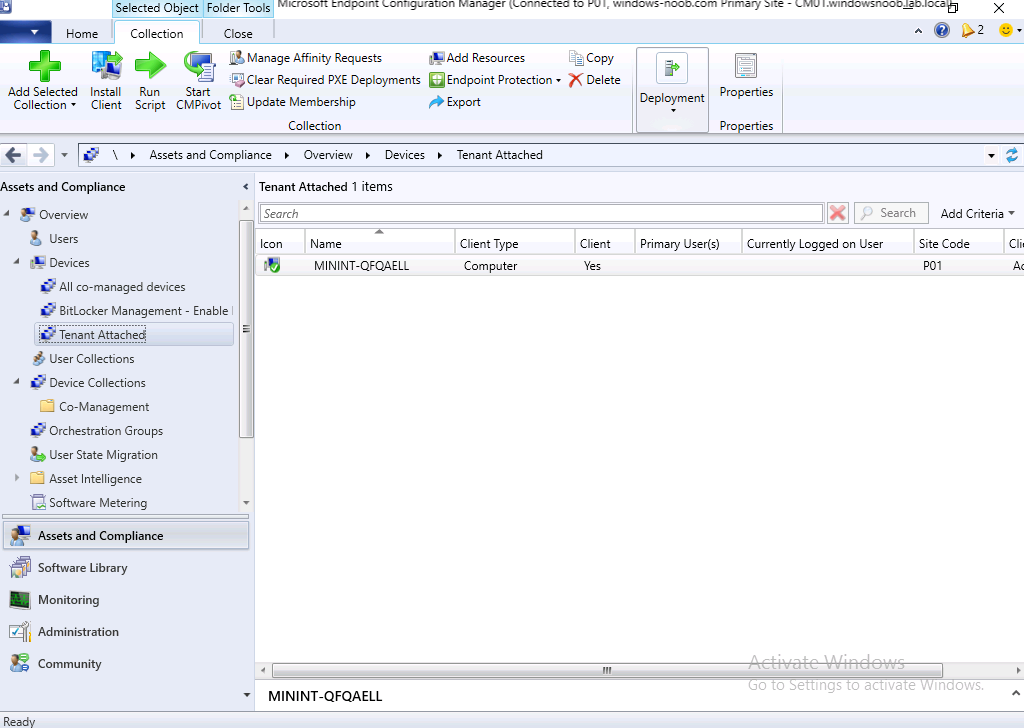This screenshot has width=1024, height=728.
Task: Switch to the Collection ribbon tab
Action: pyautogui.click(x=157, y=33)
